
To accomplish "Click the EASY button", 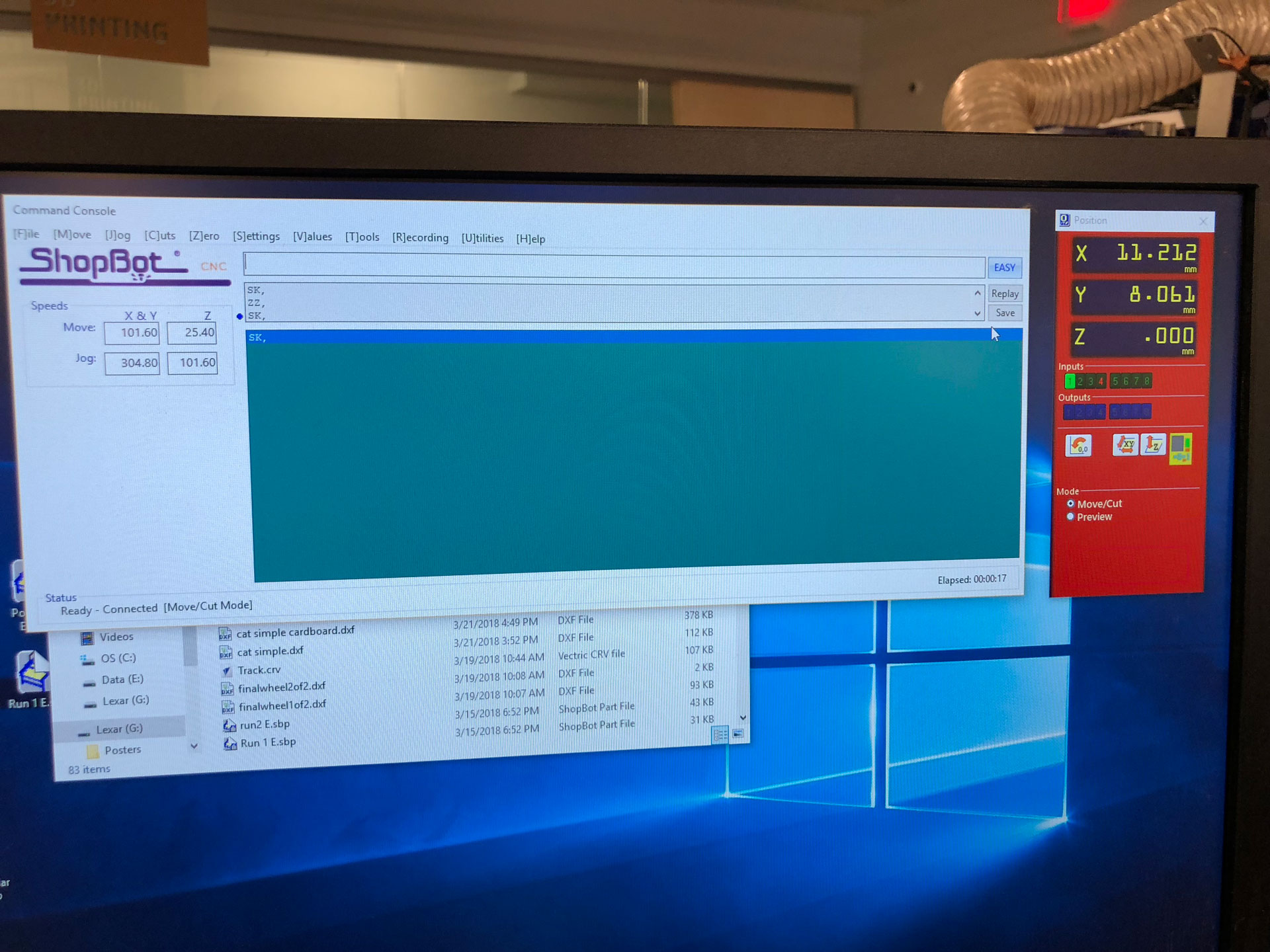I will tap(1004, 268).
